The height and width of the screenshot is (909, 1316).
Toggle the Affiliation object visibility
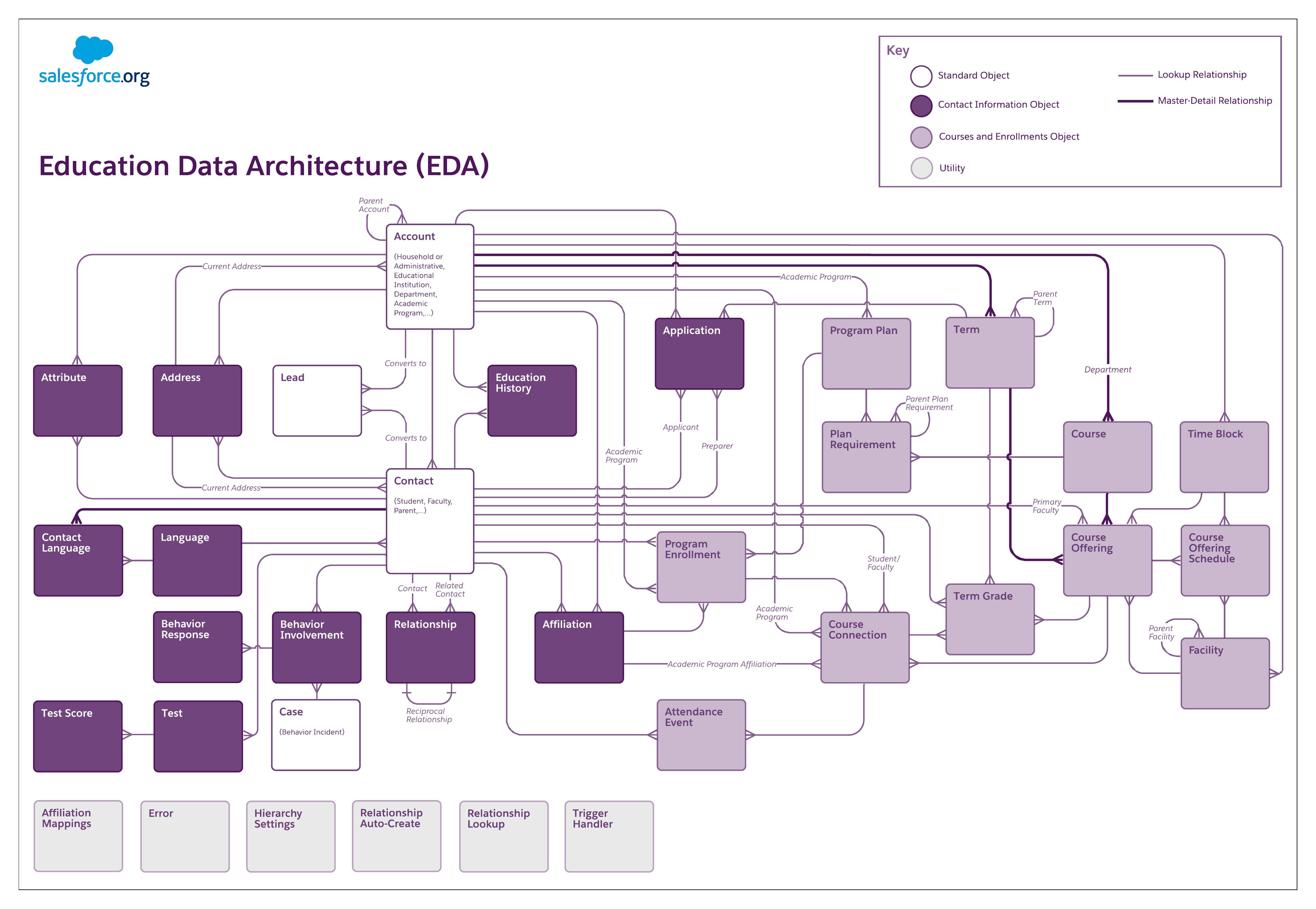pos(580,645)
